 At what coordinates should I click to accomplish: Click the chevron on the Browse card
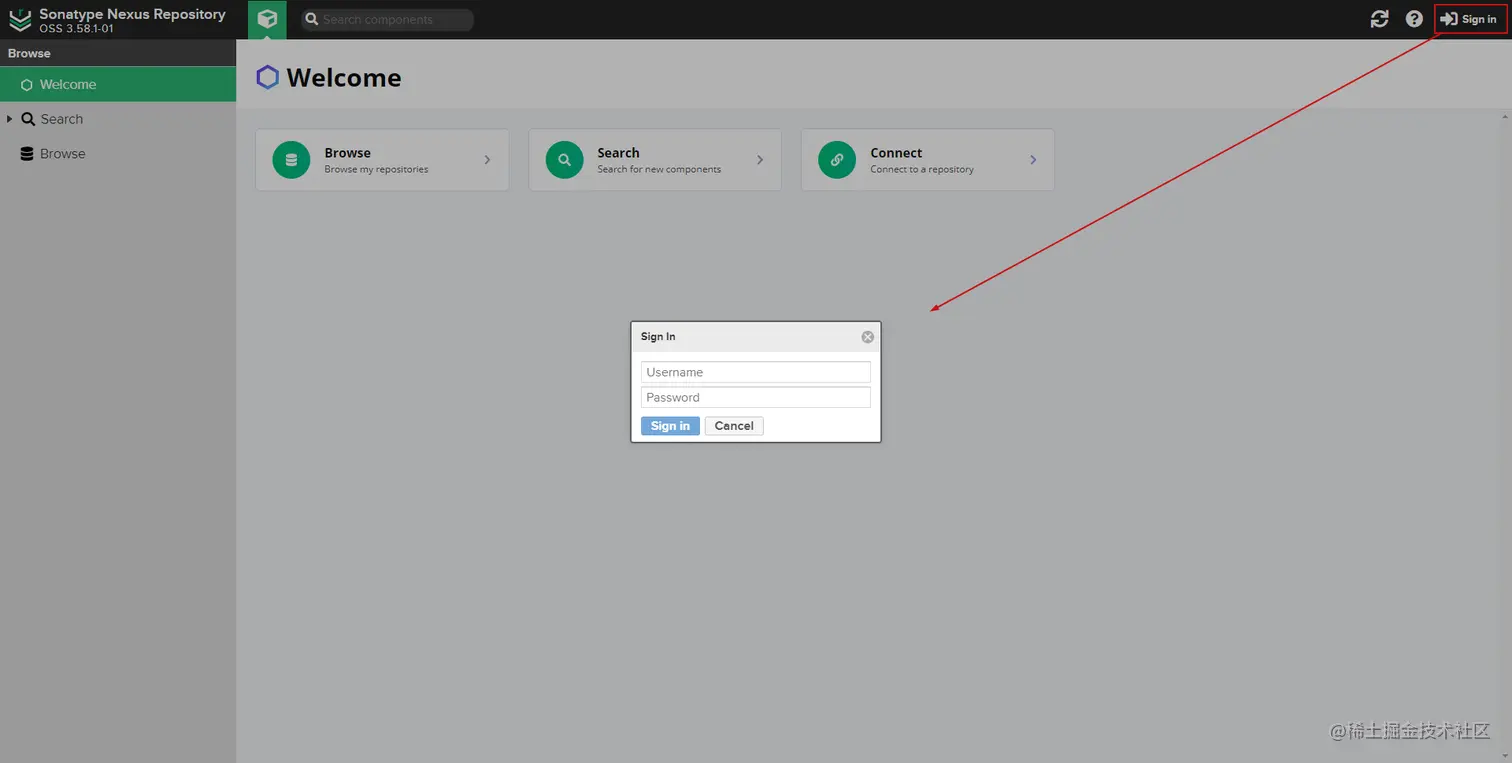(487, 160)
